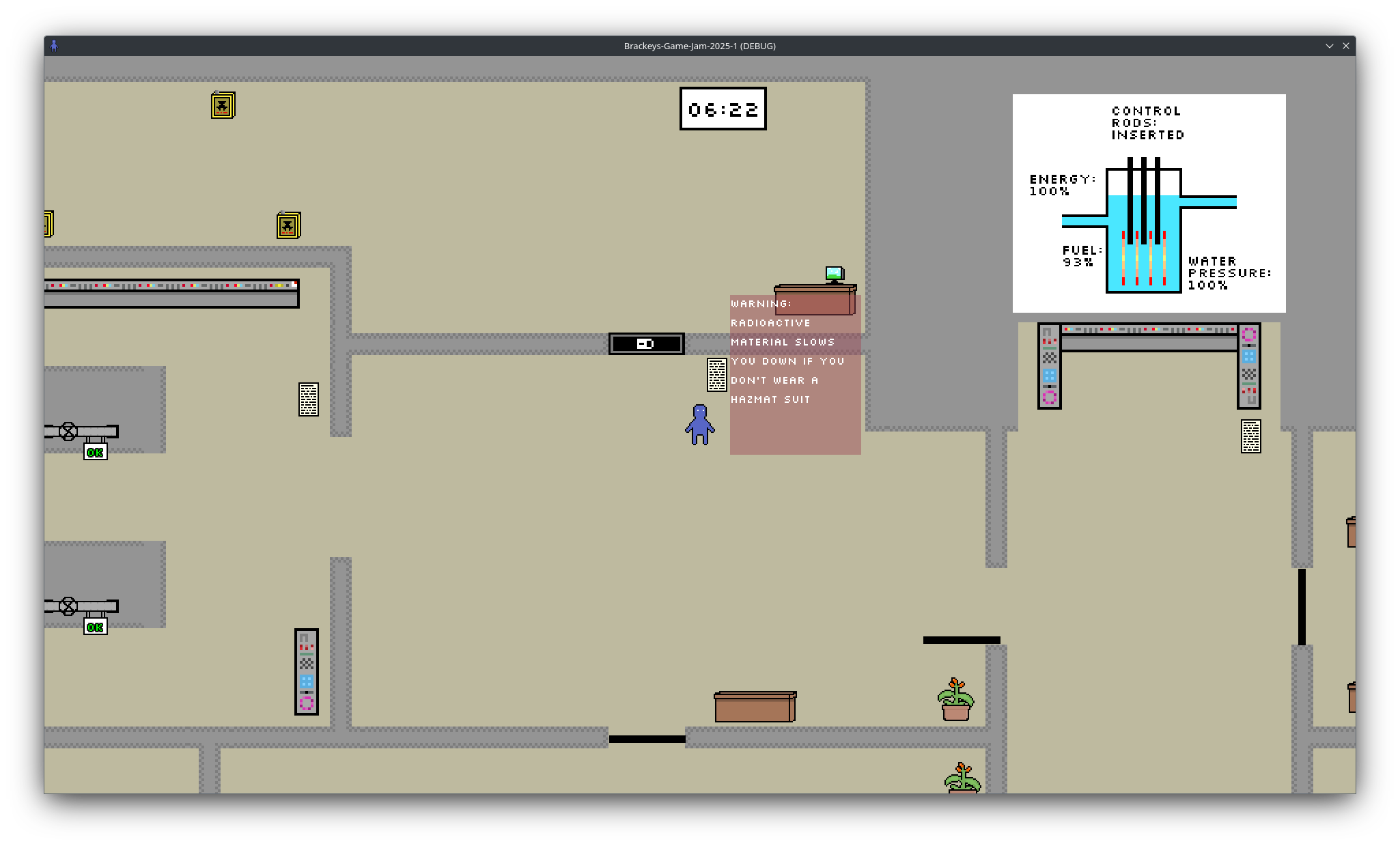Read the paper note below the control room

pos(1251,436)
